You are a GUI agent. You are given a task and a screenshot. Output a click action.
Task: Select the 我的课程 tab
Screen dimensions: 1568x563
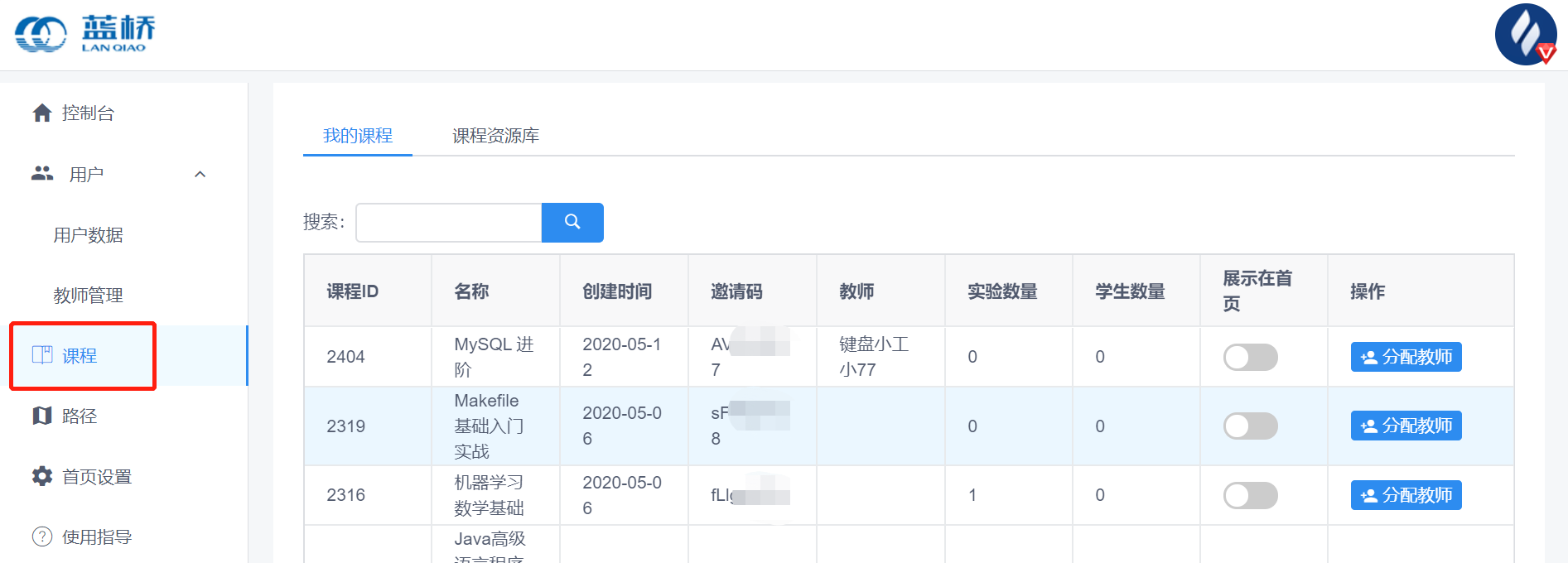click(358, 136)
